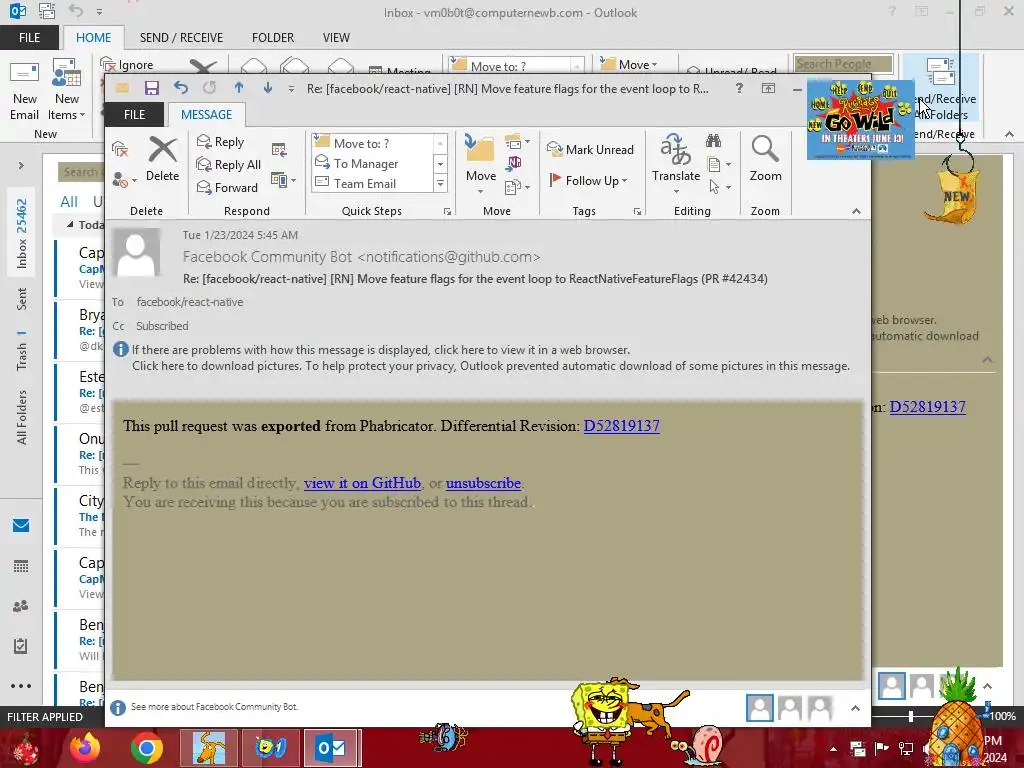Viewport: 1024px width, 768px height.
Task: Go to next item with the down arrow
Action: tap(268, 88)
